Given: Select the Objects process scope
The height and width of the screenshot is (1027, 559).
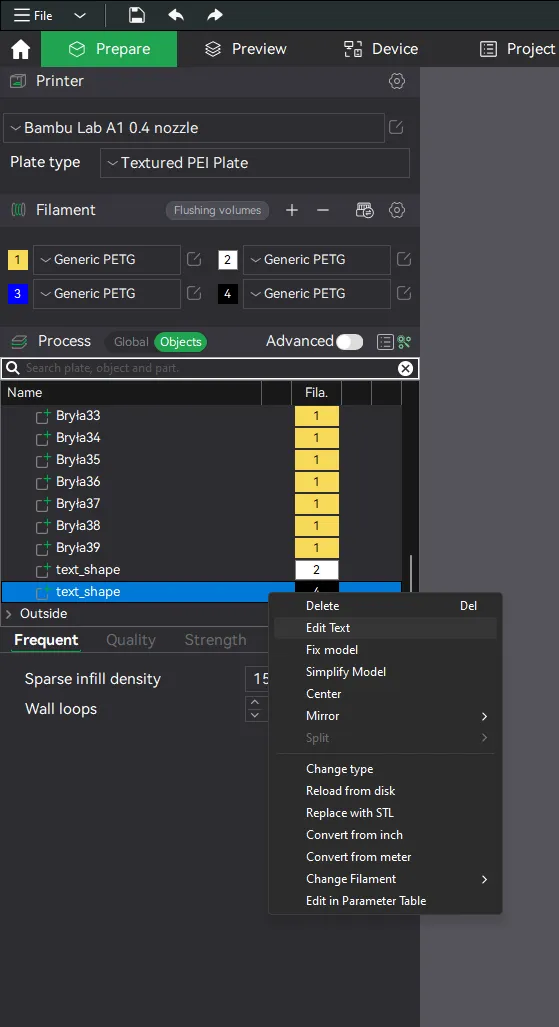Looking at the screenshot, I should click(180, 342).
